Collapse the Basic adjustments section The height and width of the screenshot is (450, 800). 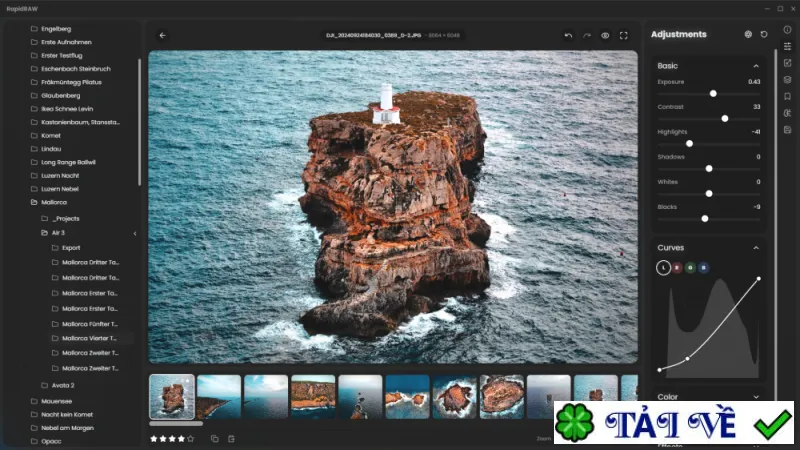[x=756, y=66]
